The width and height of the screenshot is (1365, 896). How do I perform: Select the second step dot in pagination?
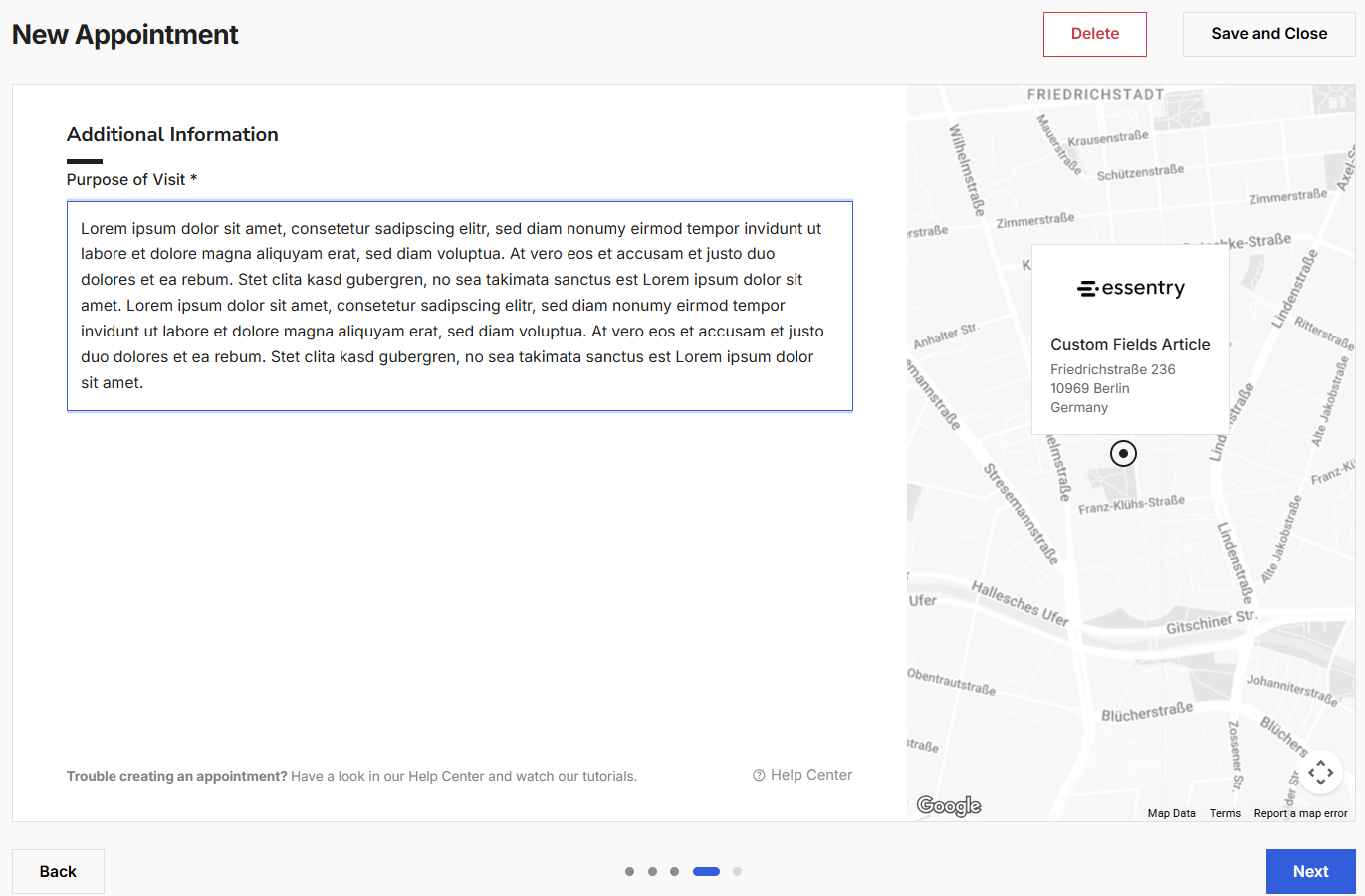point(652,871)
